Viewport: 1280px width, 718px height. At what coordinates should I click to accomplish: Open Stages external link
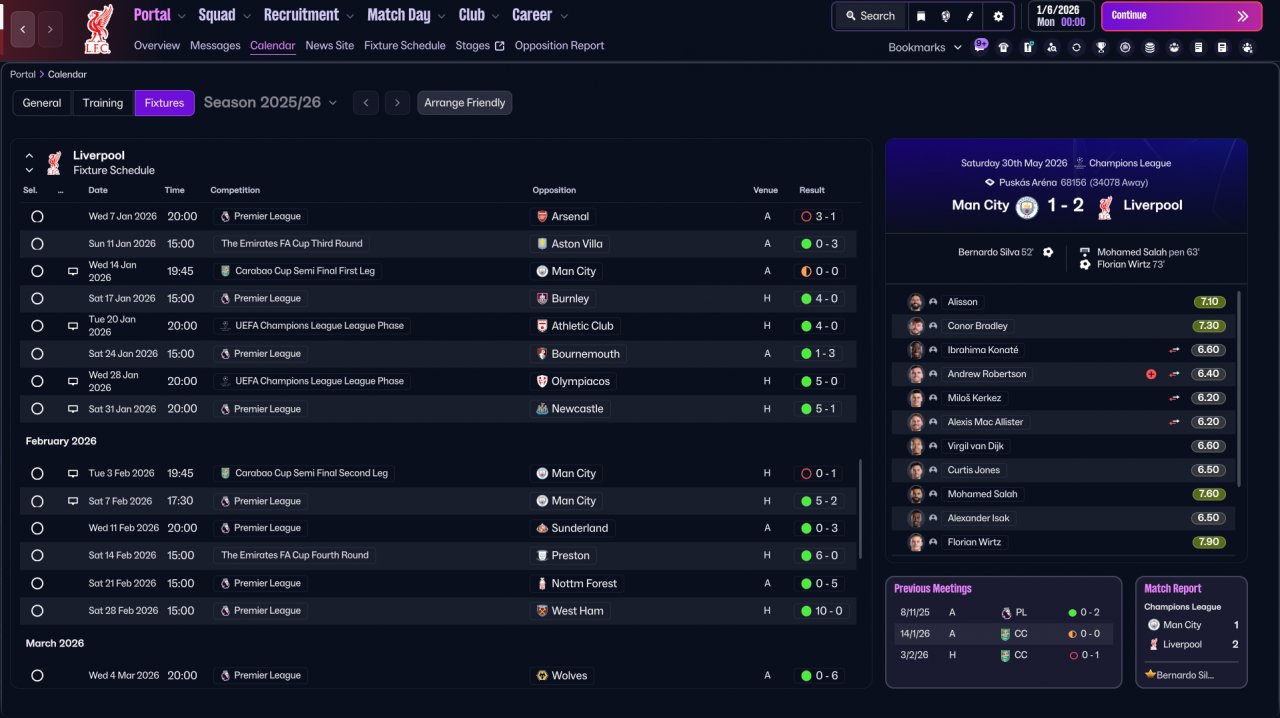pyautogui.click(x=480, y=46)
